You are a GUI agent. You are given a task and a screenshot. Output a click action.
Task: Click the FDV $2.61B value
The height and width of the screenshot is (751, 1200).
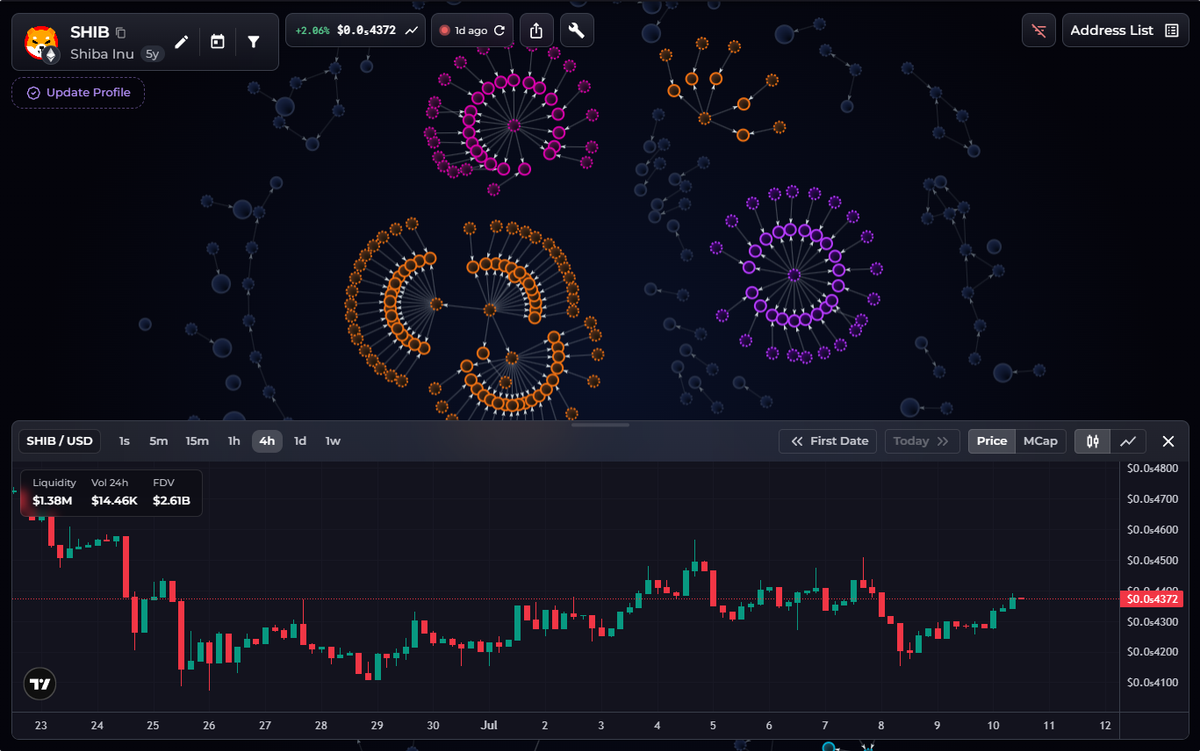pos(171,500)
